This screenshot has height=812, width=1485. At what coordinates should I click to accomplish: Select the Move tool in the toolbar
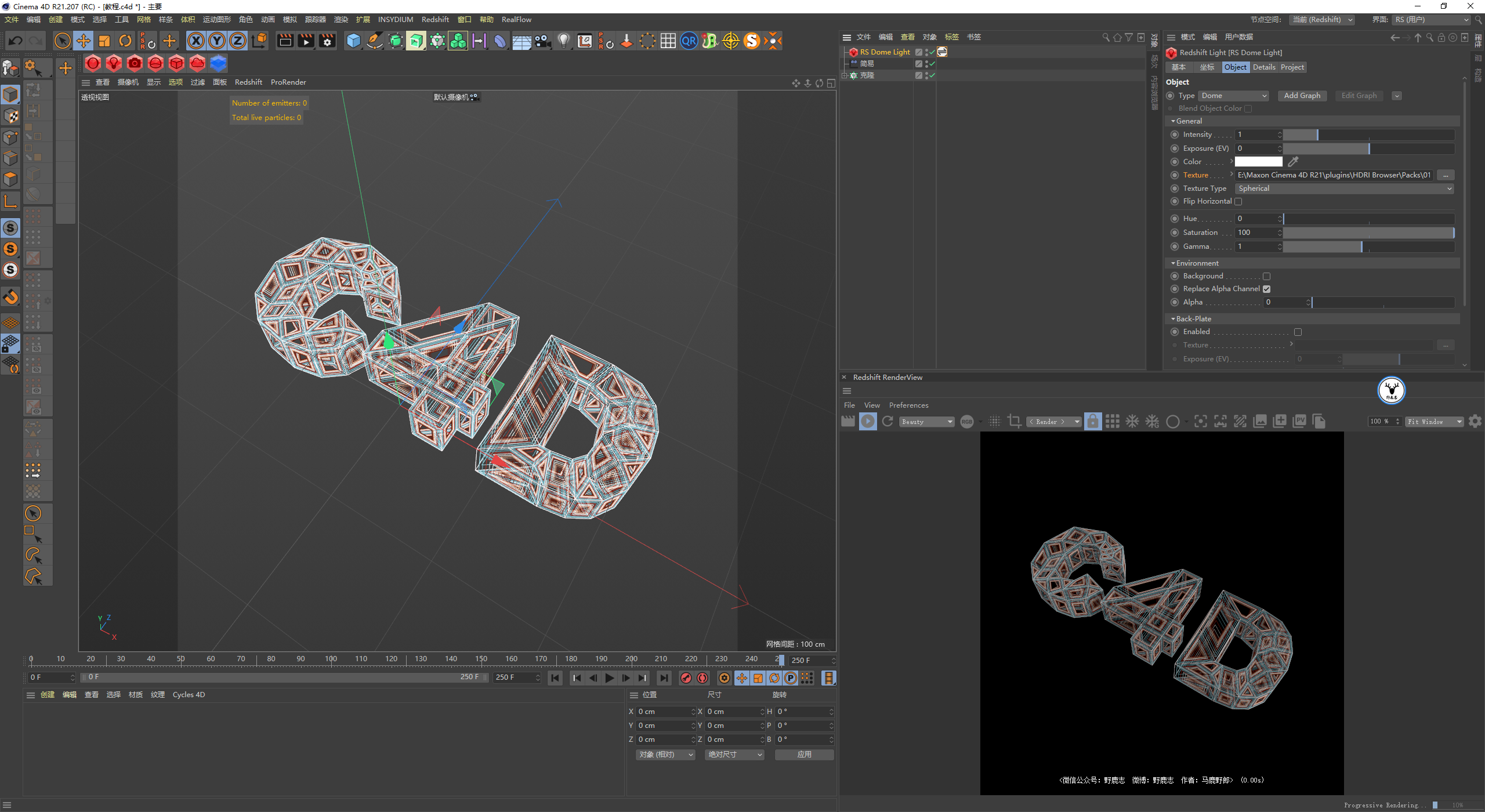pos(84,41)
